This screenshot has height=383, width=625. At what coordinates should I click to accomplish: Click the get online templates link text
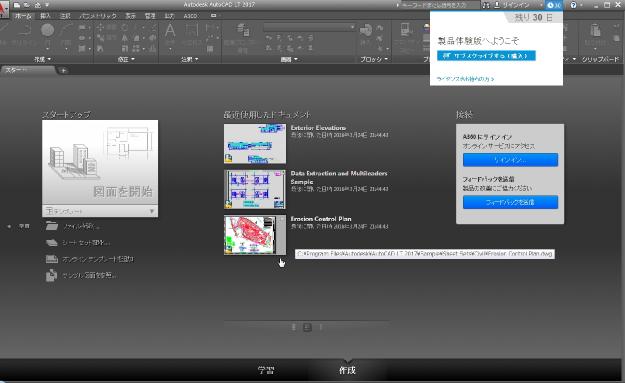tap(98, 259)
